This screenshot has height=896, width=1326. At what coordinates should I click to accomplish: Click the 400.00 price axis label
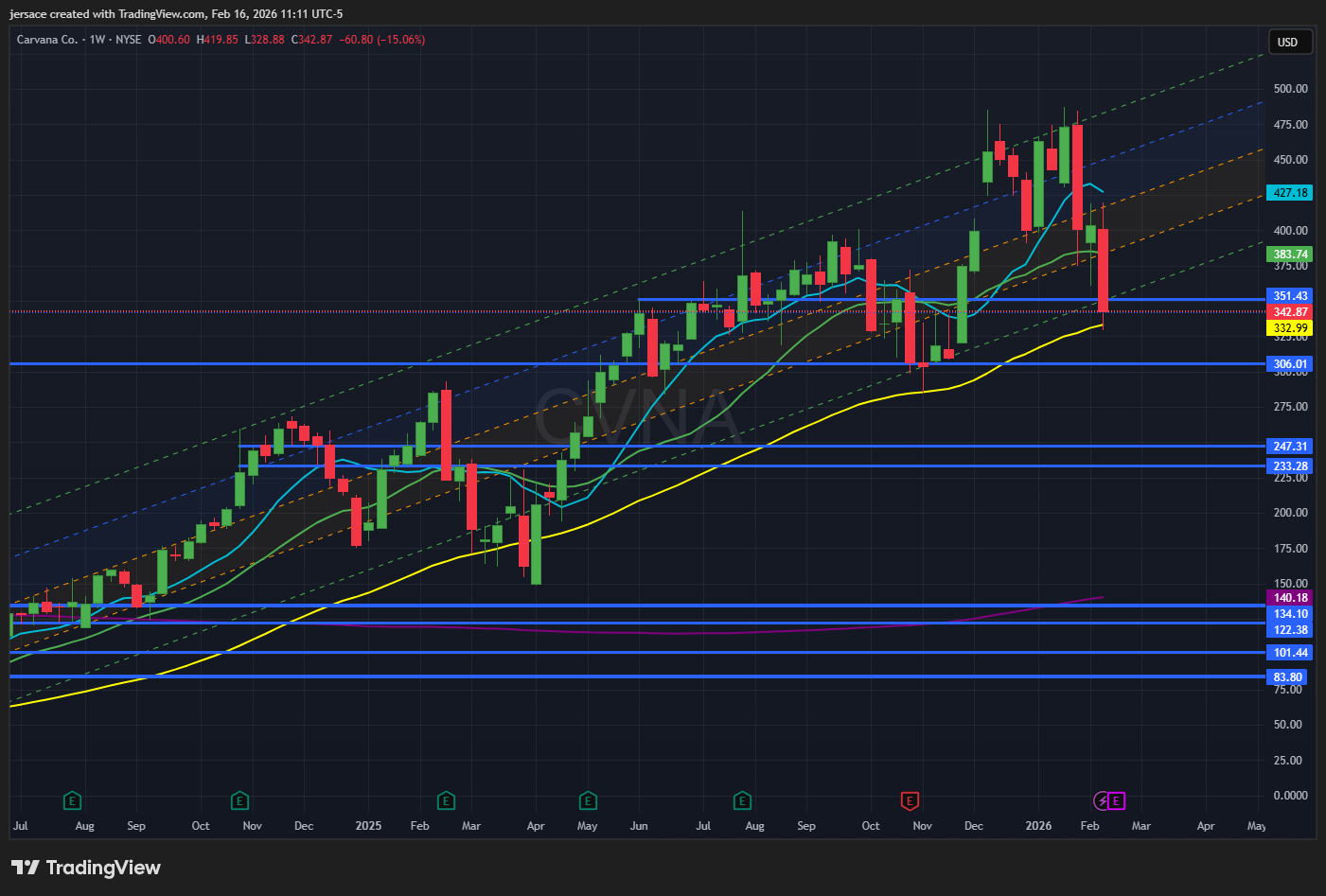coord(1291,231)
